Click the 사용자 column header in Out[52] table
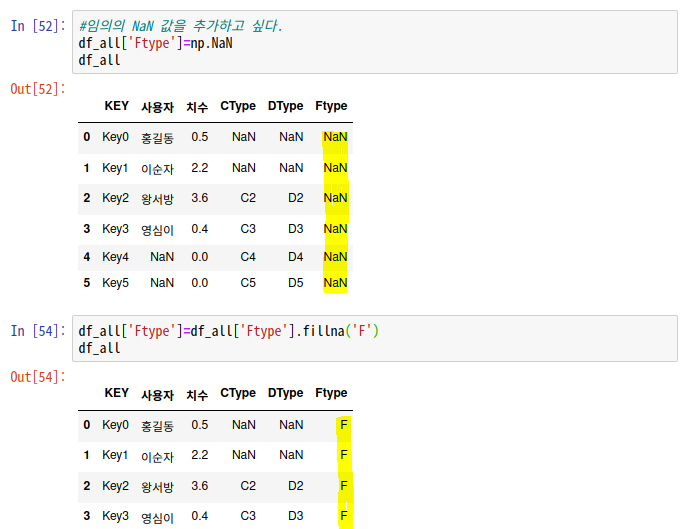Image resolution: width=692 pixels, height=529 pixels. pyautogui.click(x=158, y=107)
